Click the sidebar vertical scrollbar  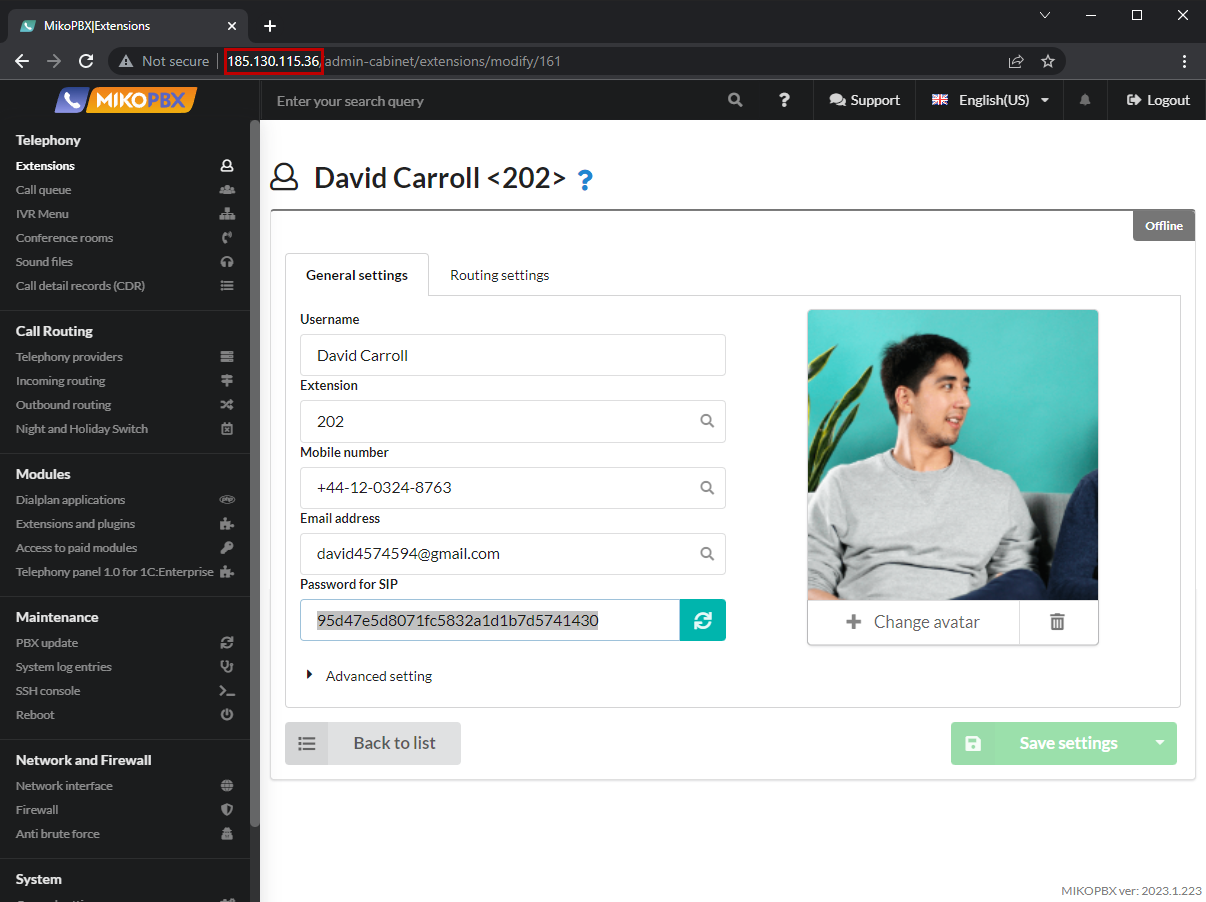tap(254, 470)
